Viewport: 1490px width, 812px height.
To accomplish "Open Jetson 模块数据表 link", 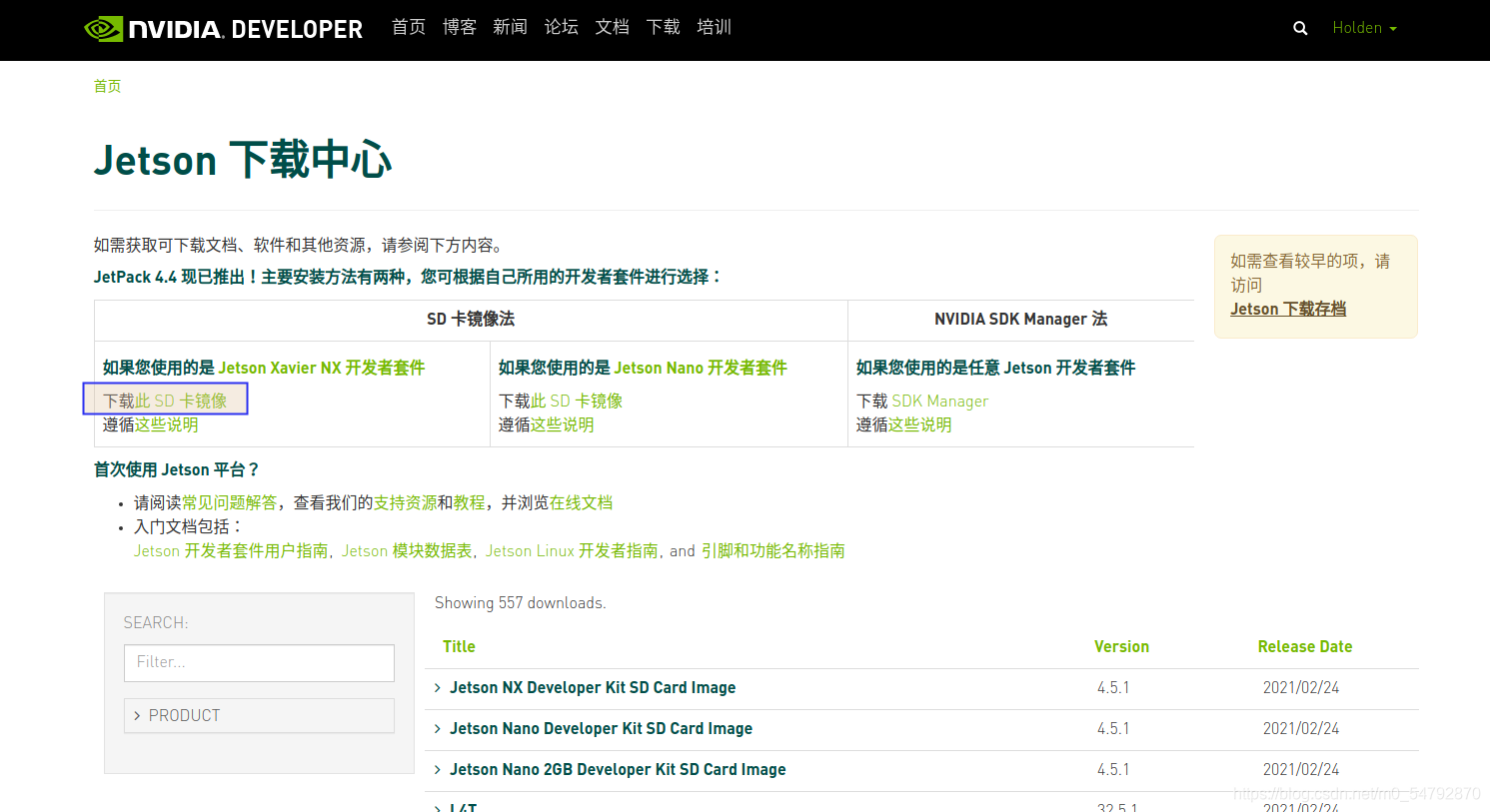I will pyautogui.click(x=407, y=550).
